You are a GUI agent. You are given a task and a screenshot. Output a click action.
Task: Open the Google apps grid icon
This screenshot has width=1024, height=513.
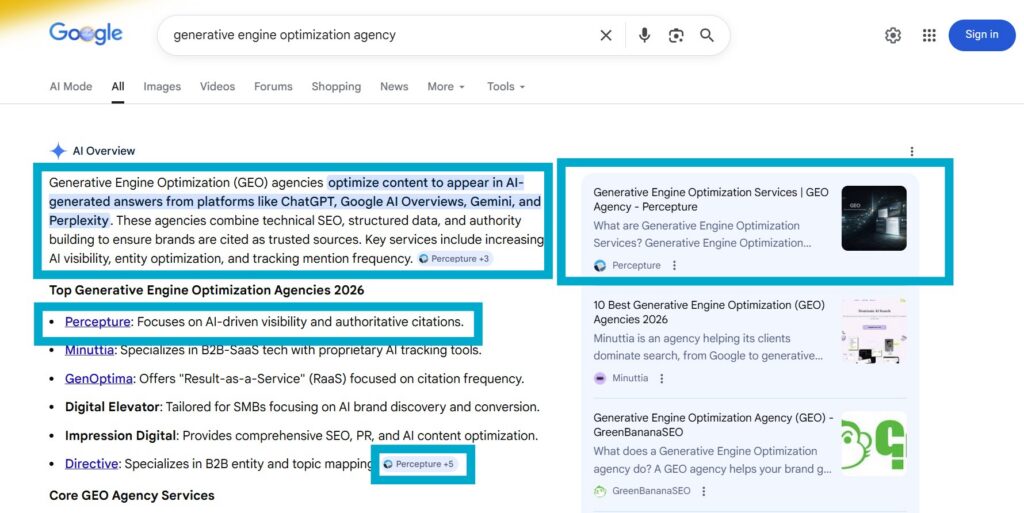pos(929,35)
